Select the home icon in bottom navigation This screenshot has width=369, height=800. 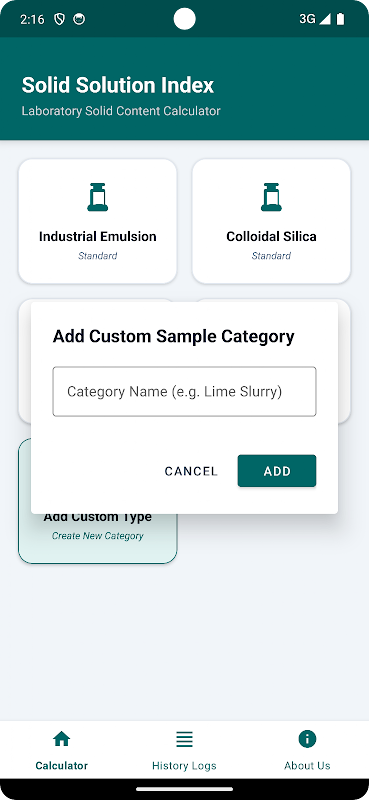(x=62, y=738)
